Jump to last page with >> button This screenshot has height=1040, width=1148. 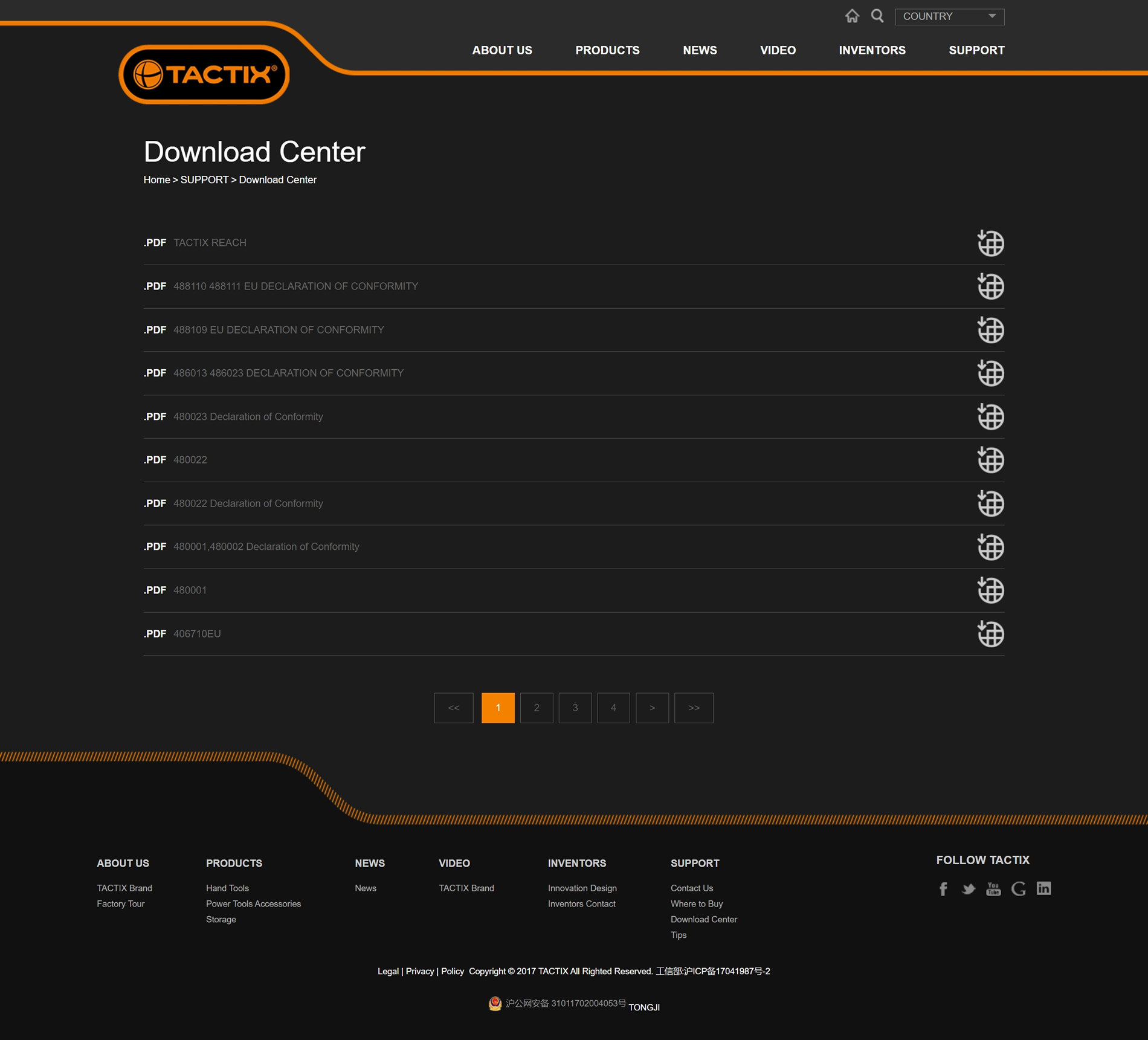[x=694, y=708]
